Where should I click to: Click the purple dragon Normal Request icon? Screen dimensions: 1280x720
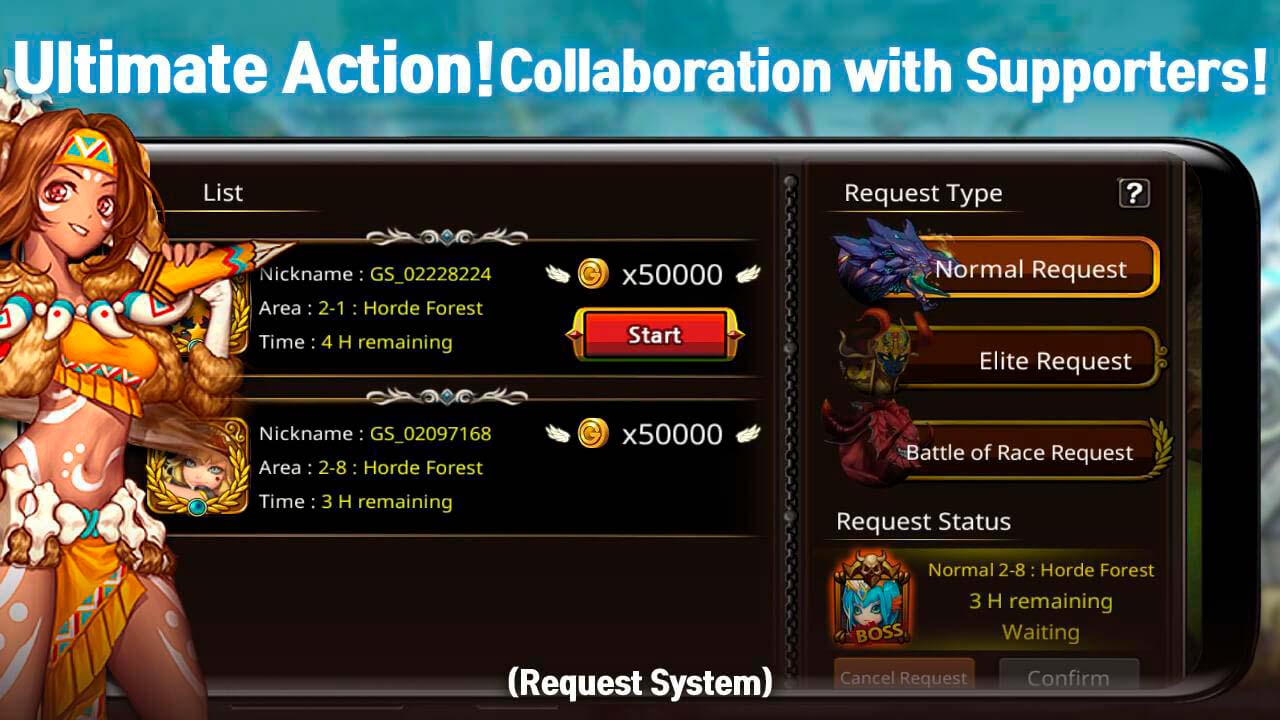888,262
